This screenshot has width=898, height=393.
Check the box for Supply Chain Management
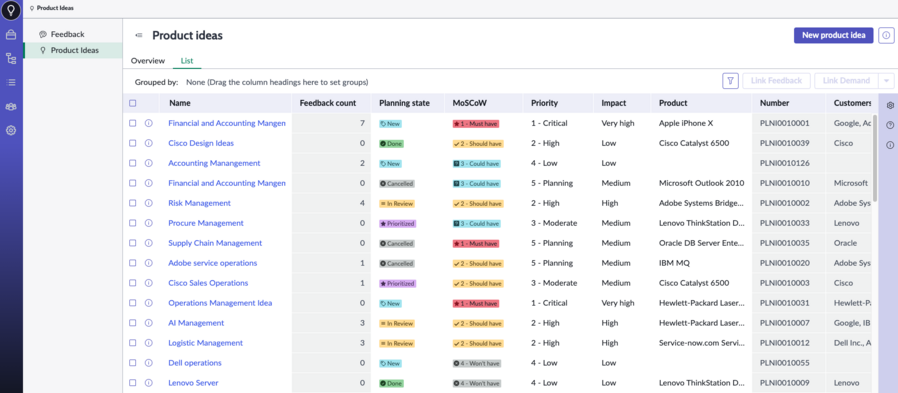point(133,243)
